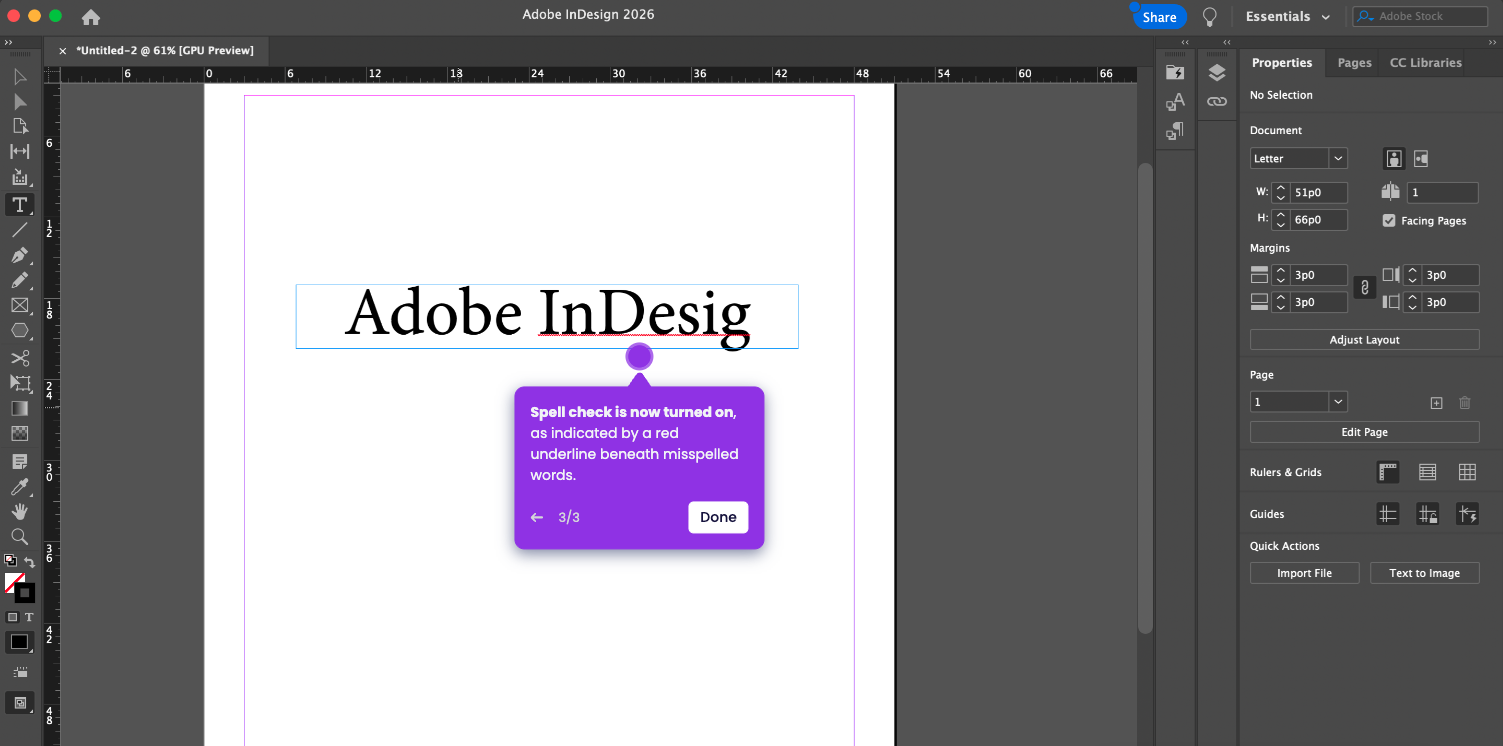Viewport: 1503px width, 746px height.
Task: Set portrait page orientation
Action: click(x=1394, y=158)
